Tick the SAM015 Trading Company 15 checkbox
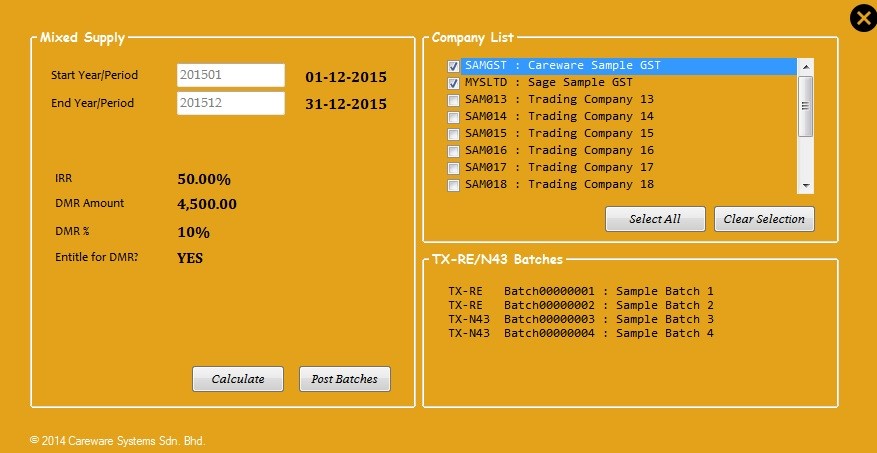877x453 pixels. click(x=454, y=134)
